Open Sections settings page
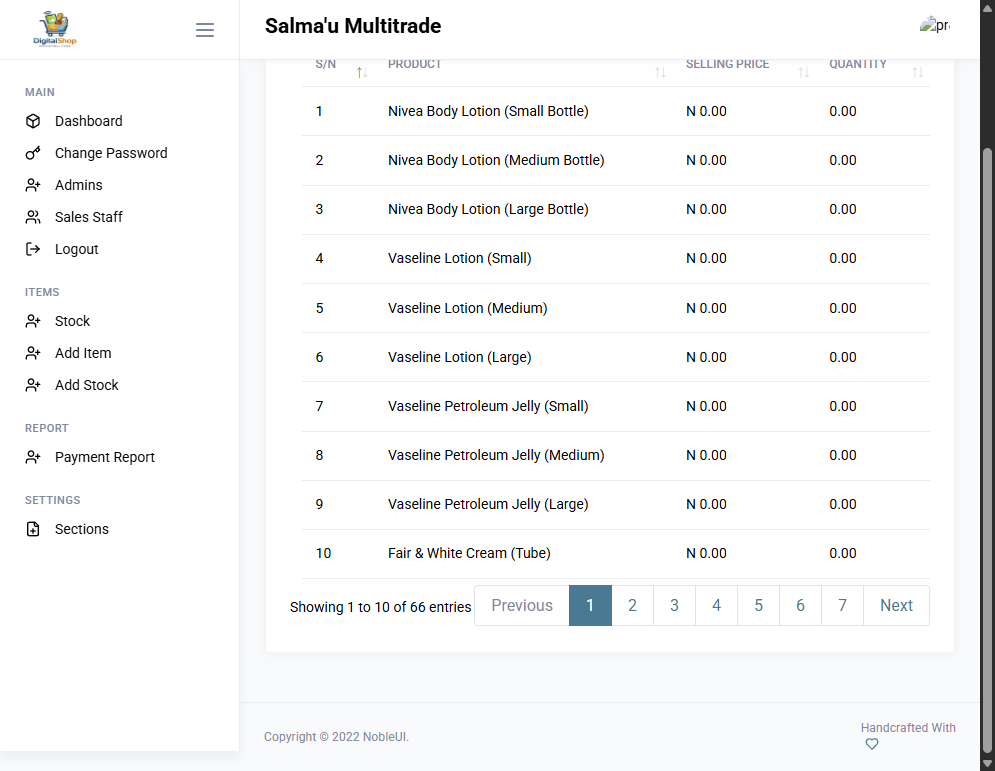Screen dimensions: 995x771 (82, 529)
